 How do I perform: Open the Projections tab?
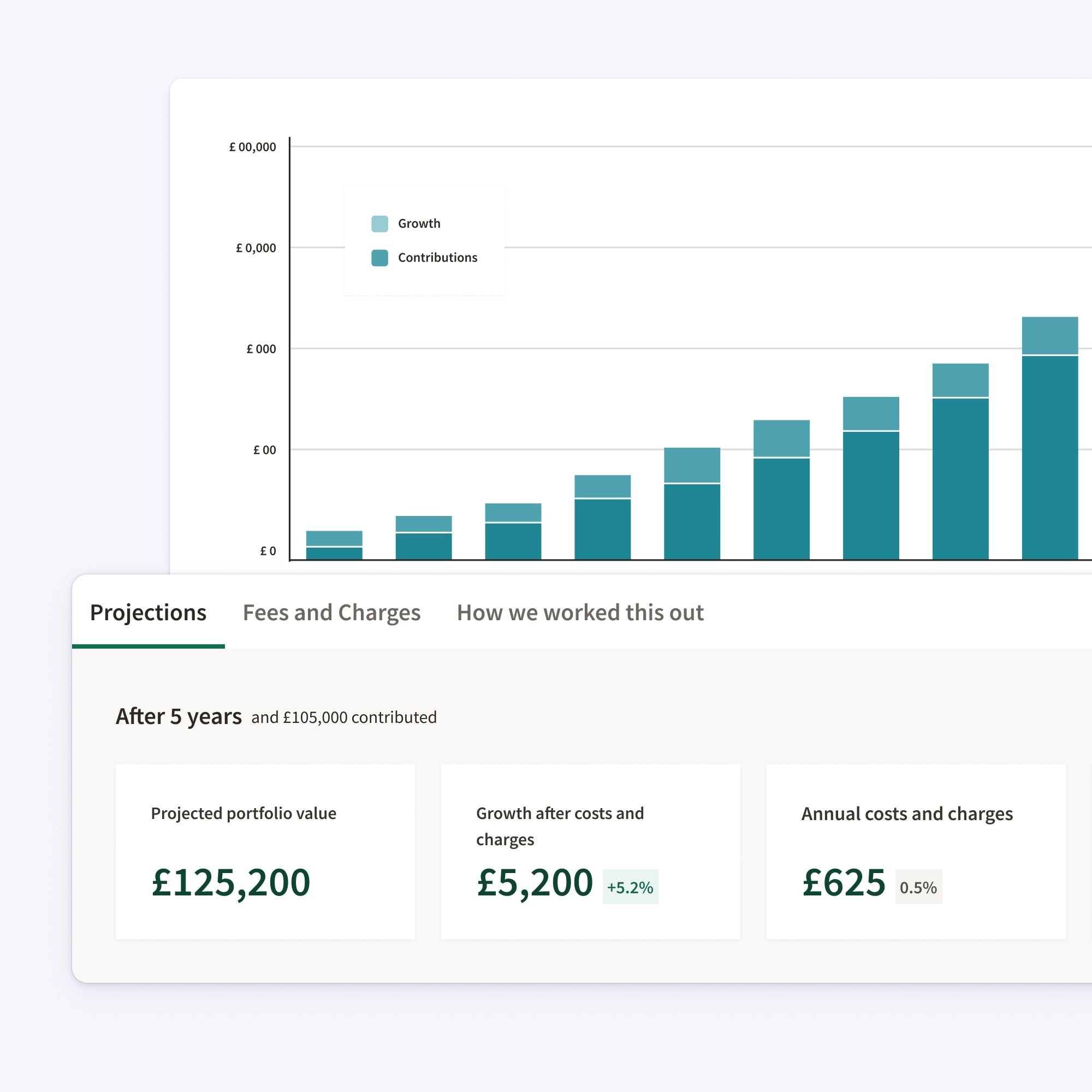pos(148,613)
